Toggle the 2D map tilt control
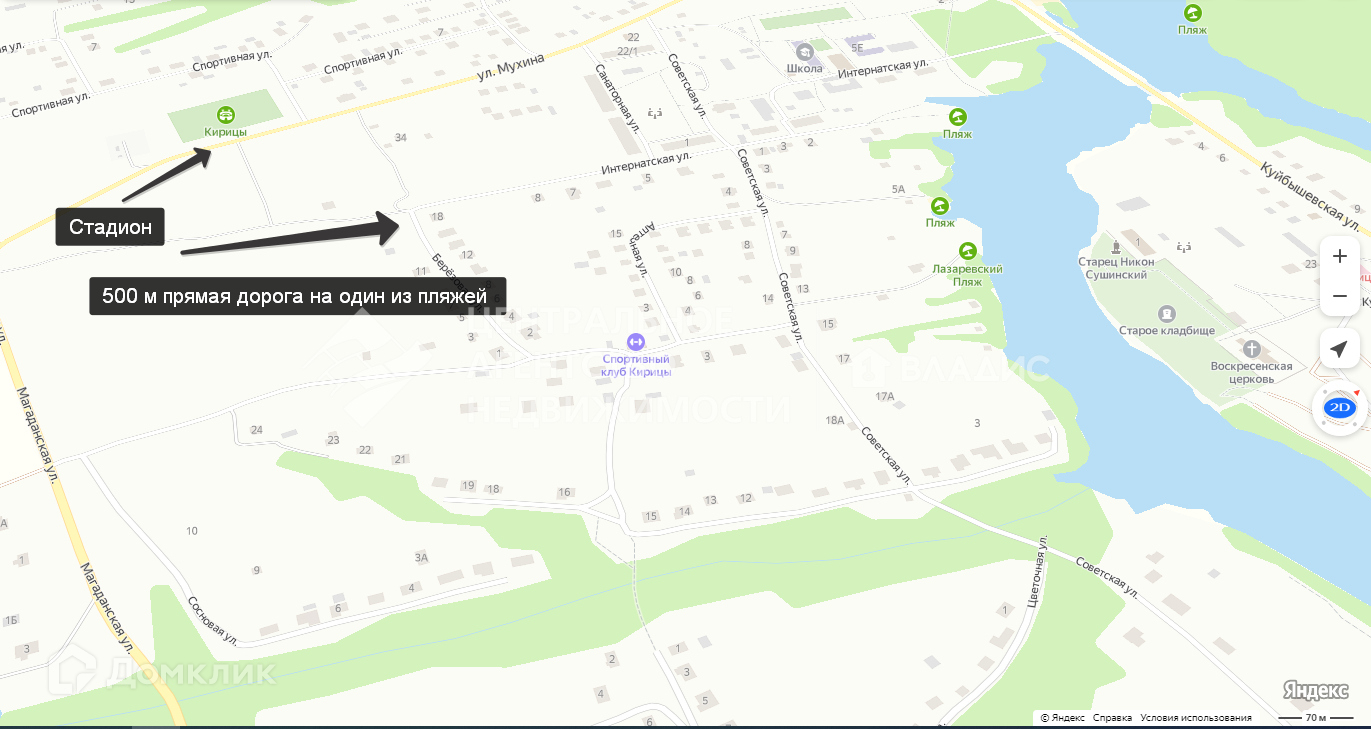1371x729 pixels. coord(1339,408)
